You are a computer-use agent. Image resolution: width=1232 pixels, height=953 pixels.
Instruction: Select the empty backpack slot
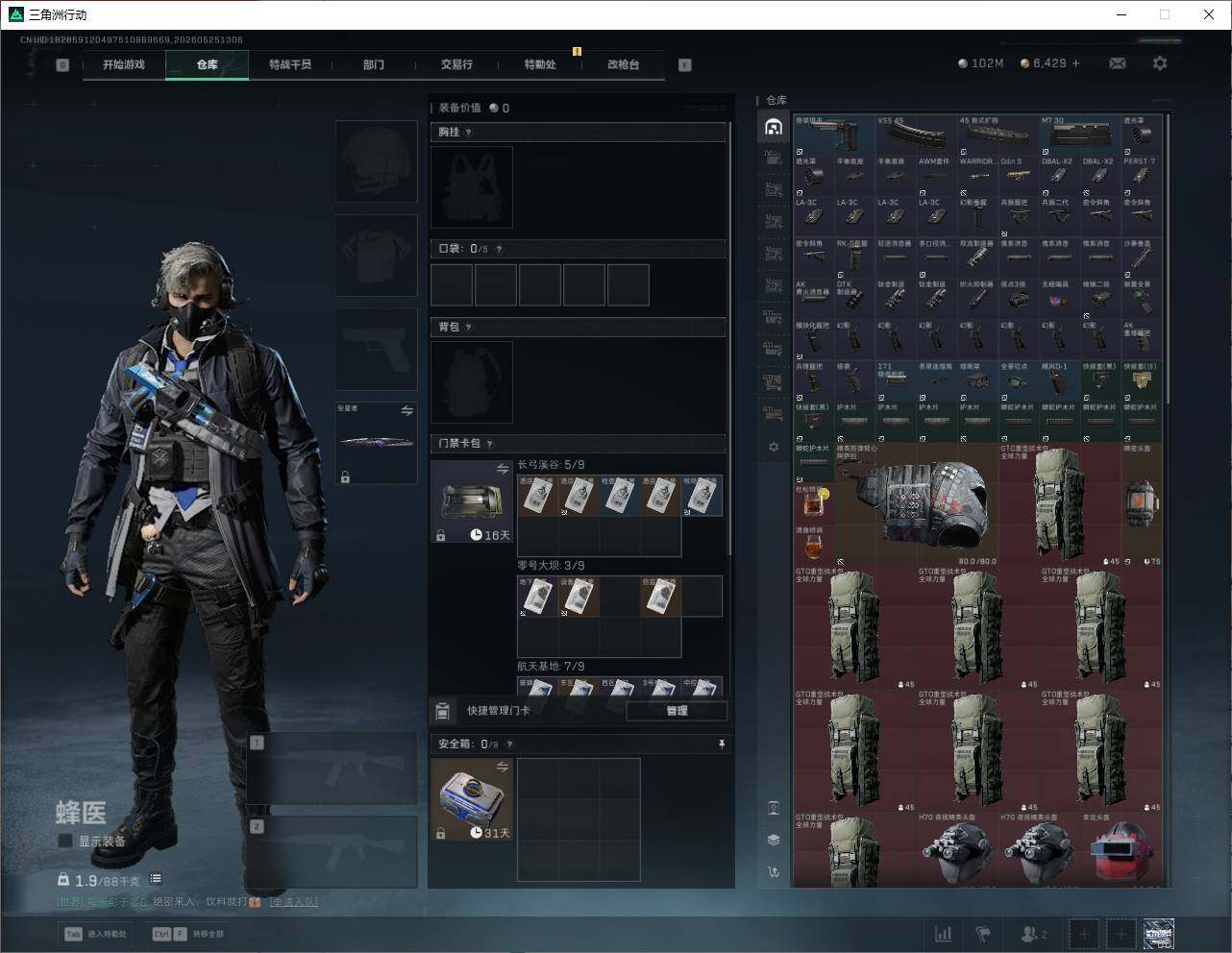click(x=472, y=382)
